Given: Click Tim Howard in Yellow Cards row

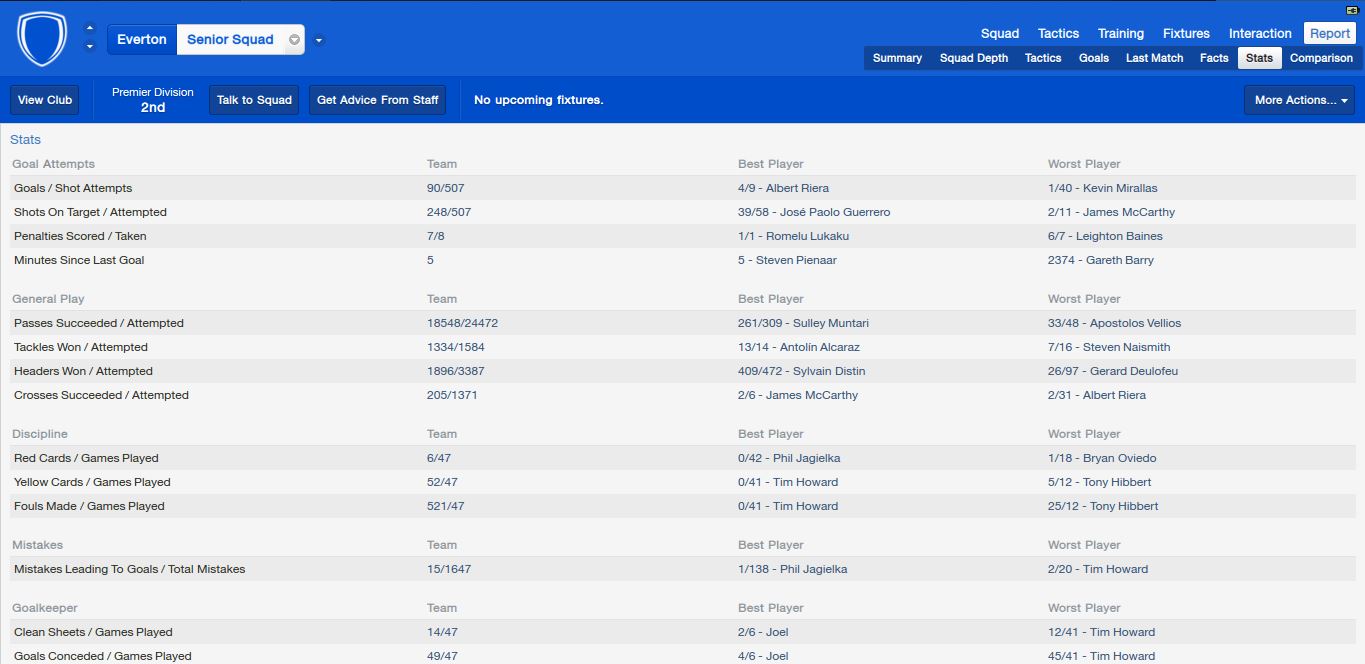Looking at the screenshot, I should pyautogui.click(x=805, y=482).
